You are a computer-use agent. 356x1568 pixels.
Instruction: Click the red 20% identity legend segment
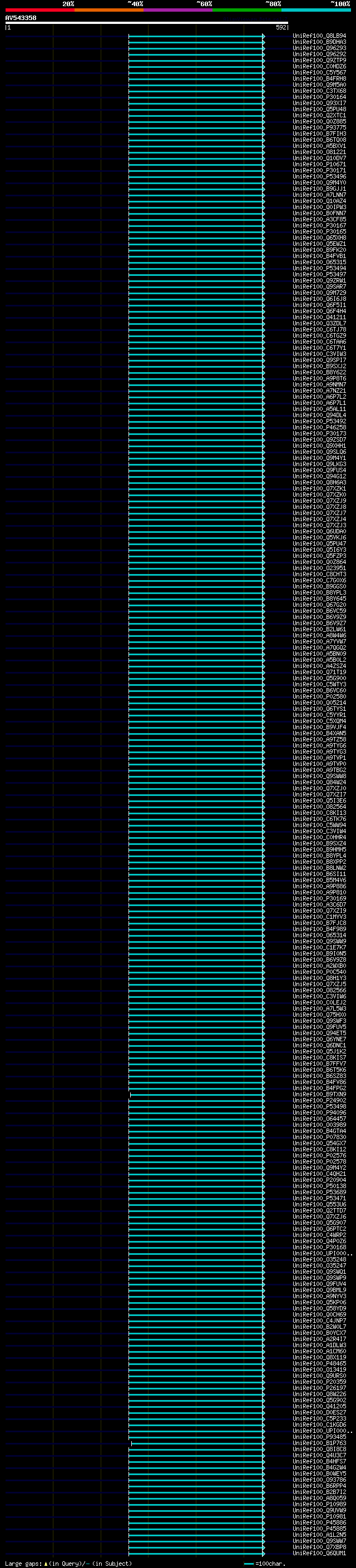click(x=39, y=10)
